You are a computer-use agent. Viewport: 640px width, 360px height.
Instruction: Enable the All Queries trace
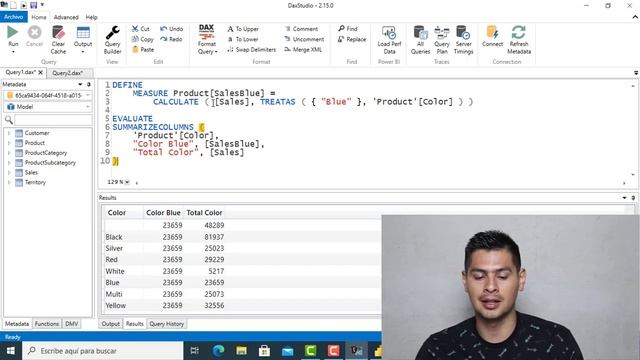click(x=420, y=40)
